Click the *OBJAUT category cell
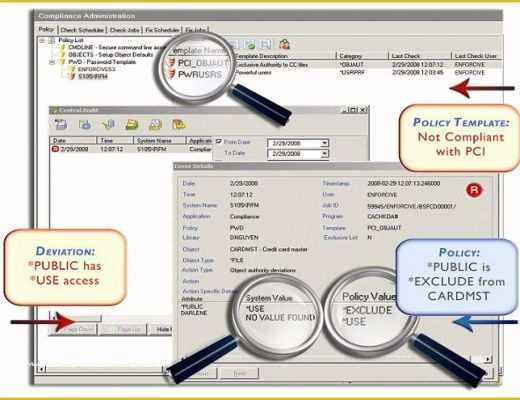The width and height of the screenshot is (520, 400). coord(351,64)
